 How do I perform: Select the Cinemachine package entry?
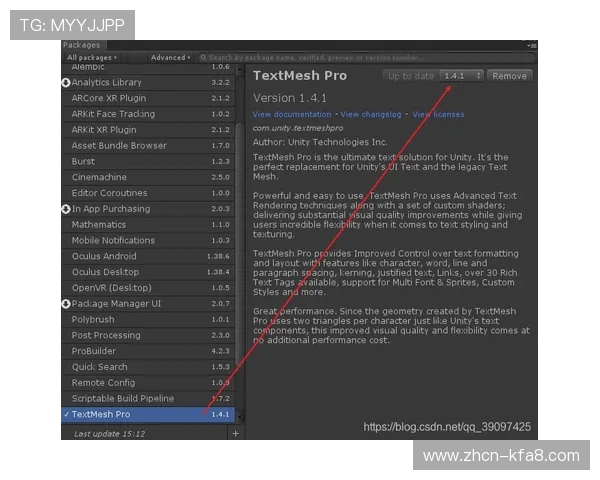(x=100, y=177)
